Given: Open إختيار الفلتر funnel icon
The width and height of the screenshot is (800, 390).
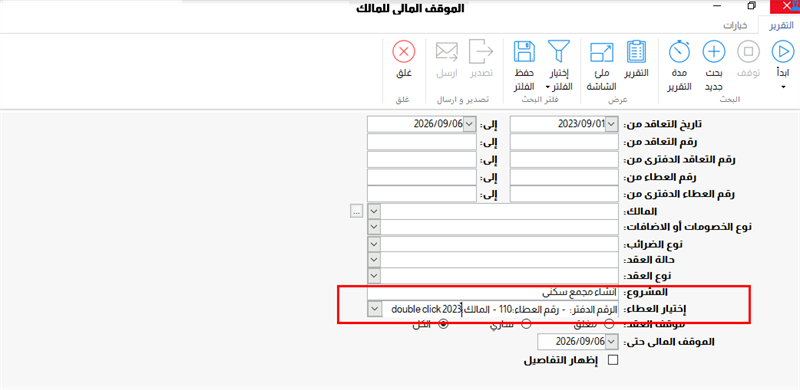Looking at the screenshot, I should 559,51.
